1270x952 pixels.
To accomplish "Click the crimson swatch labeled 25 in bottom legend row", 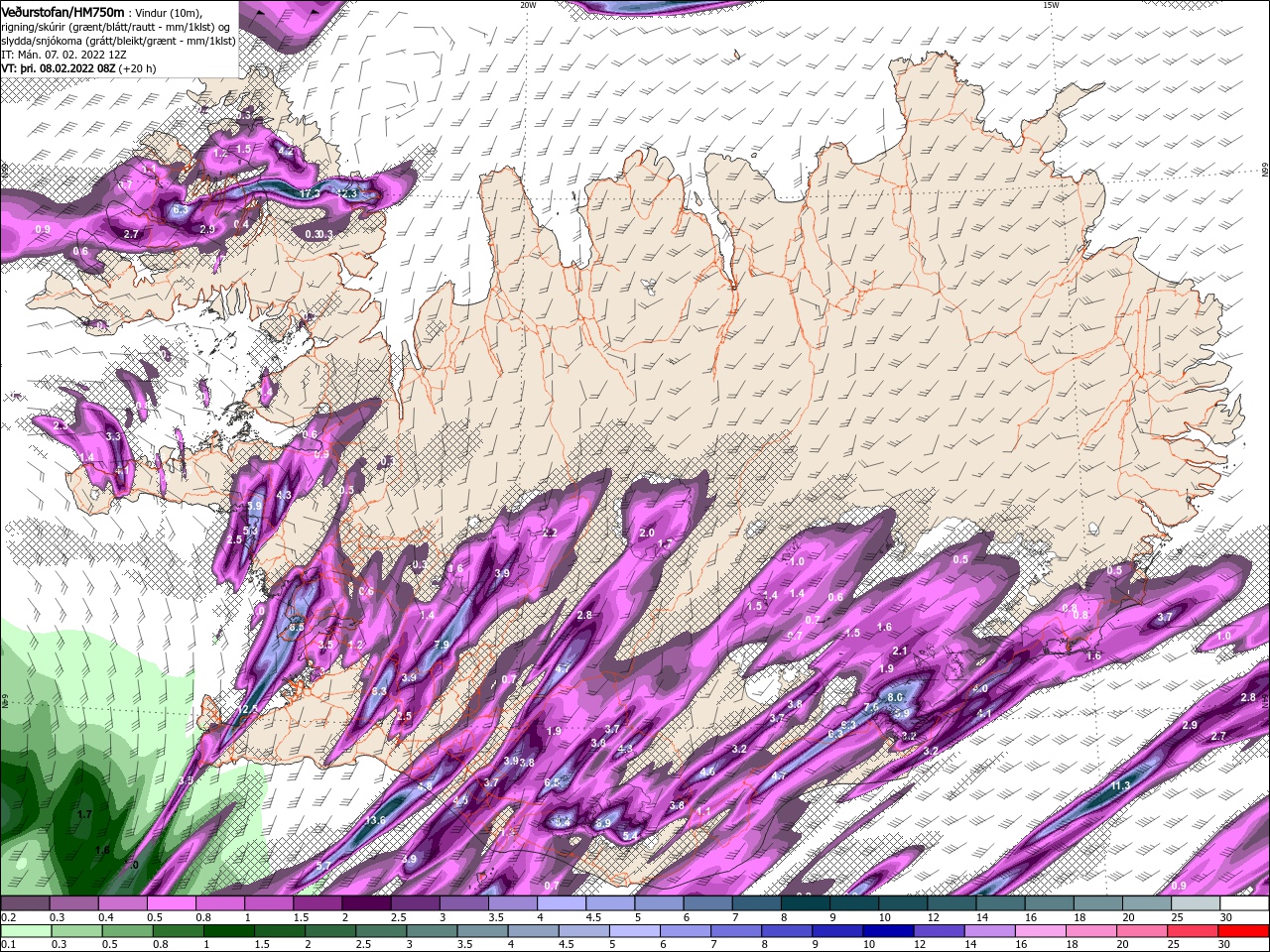I will pos(1194,931).
